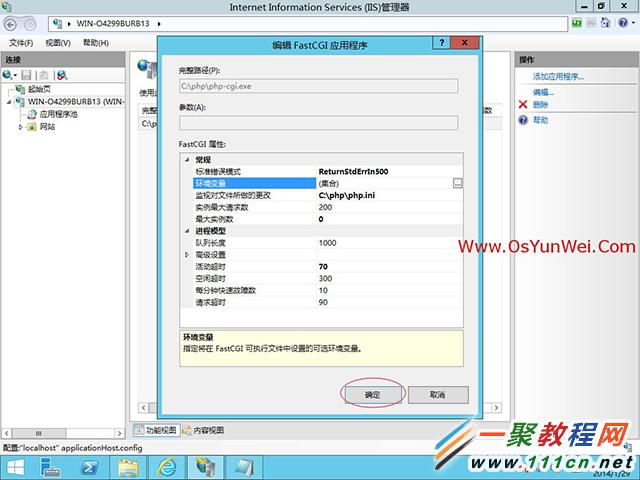Close the Edit FastCGI application dialog
Image resolution: width=640 pixels, height=480 pixels.
[464, 42]
